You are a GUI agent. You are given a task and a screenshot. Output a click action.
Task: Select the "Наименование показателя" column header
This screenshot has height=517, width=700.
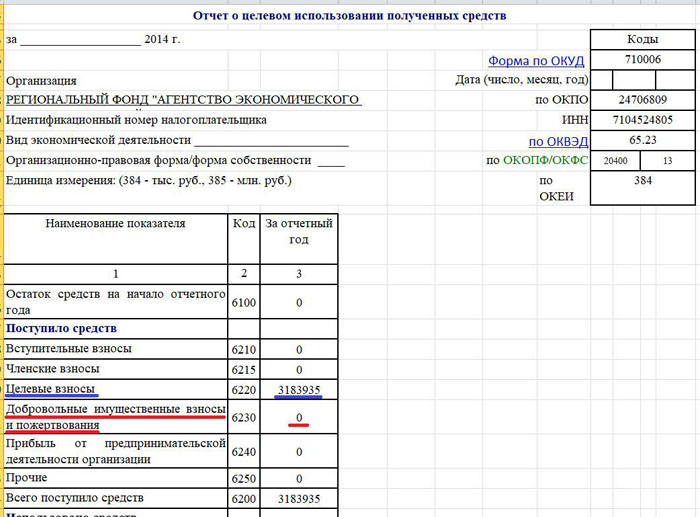(116, 224)
